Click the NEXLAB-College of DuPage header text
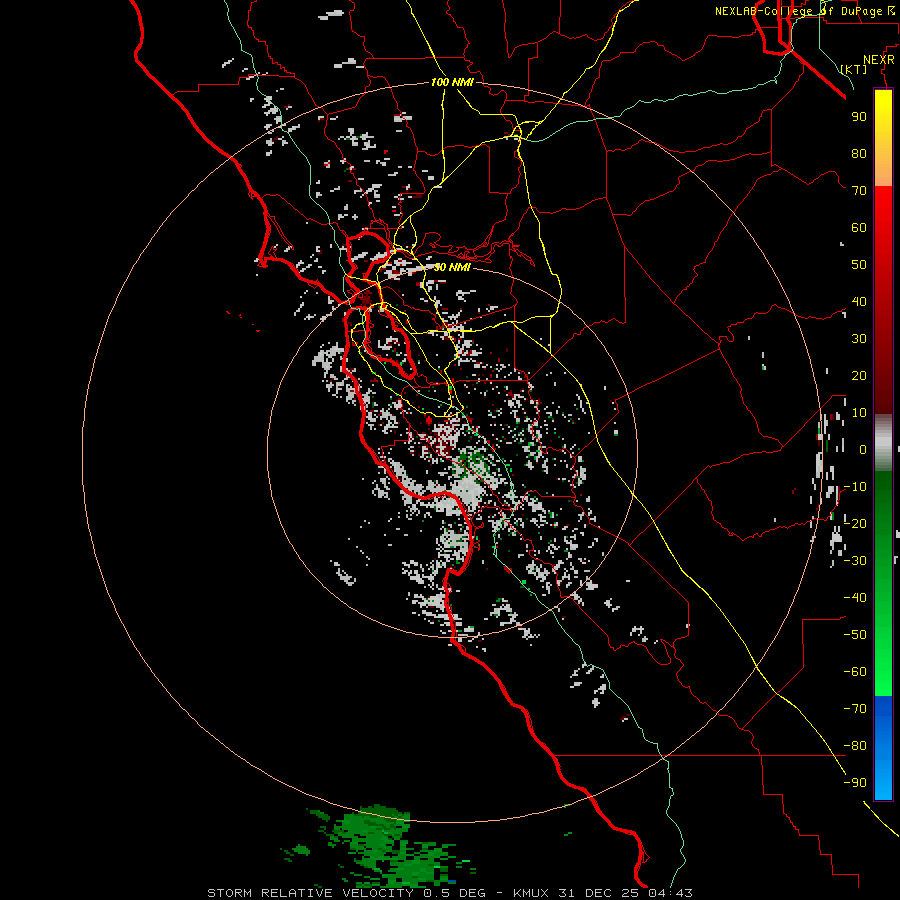900x900 pixels. coord(805,11)
